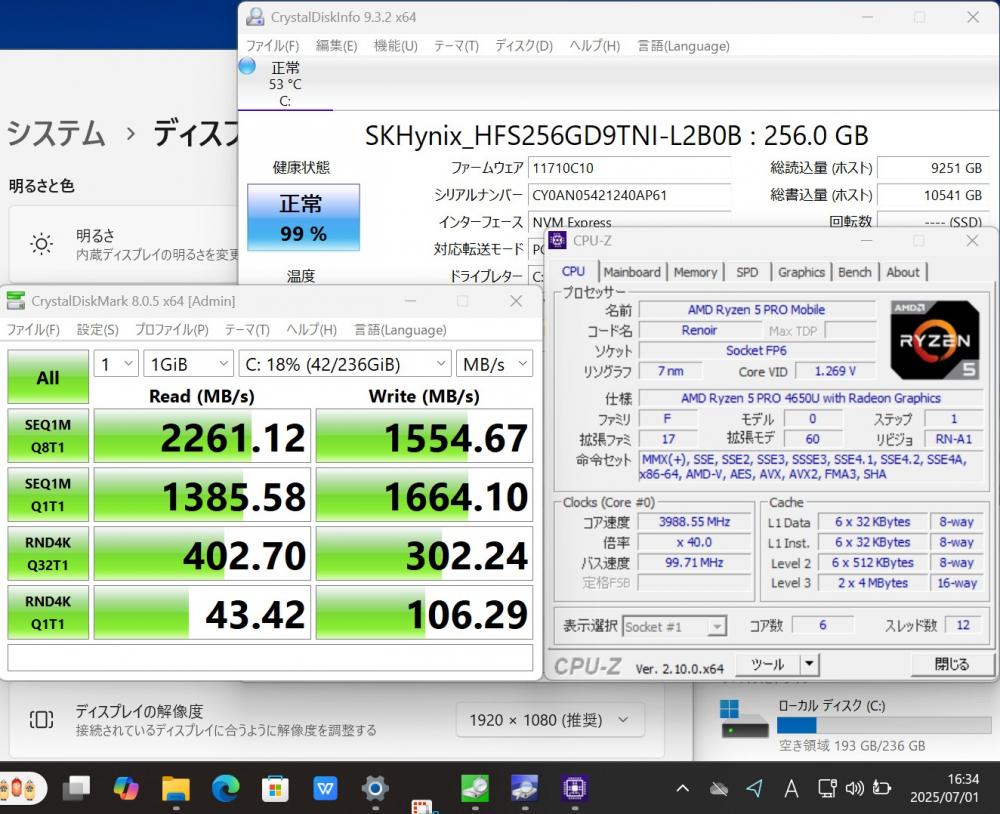Click the 2261.12 sequential read result
Viewport: 1000px width, 814px height.
pyautogui.click(x=202, y=436)
